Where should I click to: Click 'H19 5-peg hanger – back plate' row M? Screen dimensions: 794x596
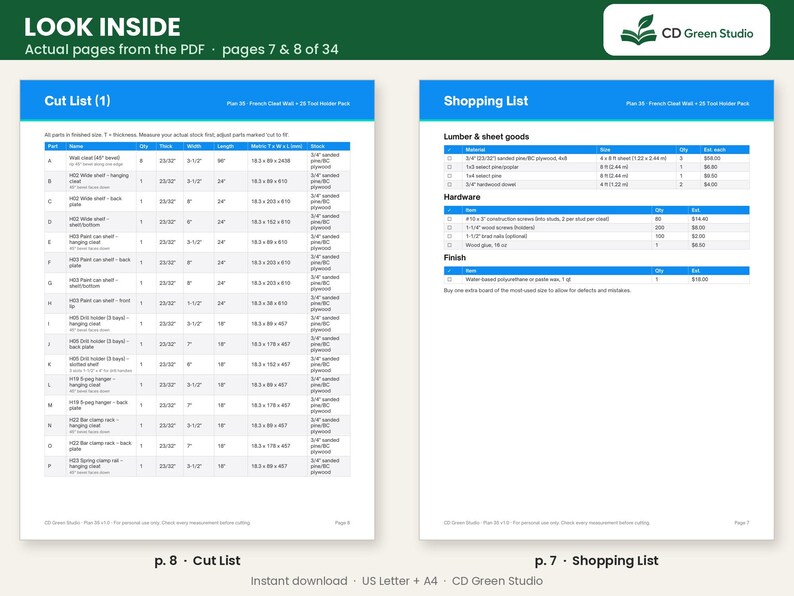(x=98, y=405)
